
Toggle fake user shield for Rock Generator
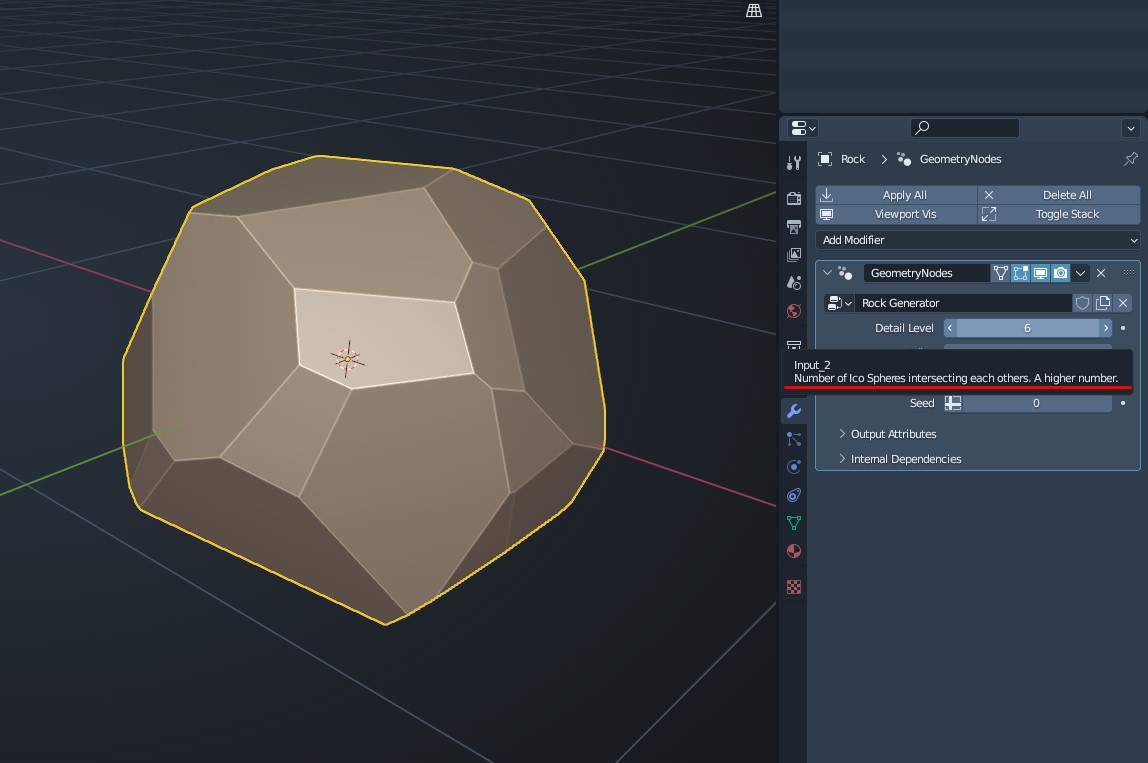click(x=1082, y=303)
